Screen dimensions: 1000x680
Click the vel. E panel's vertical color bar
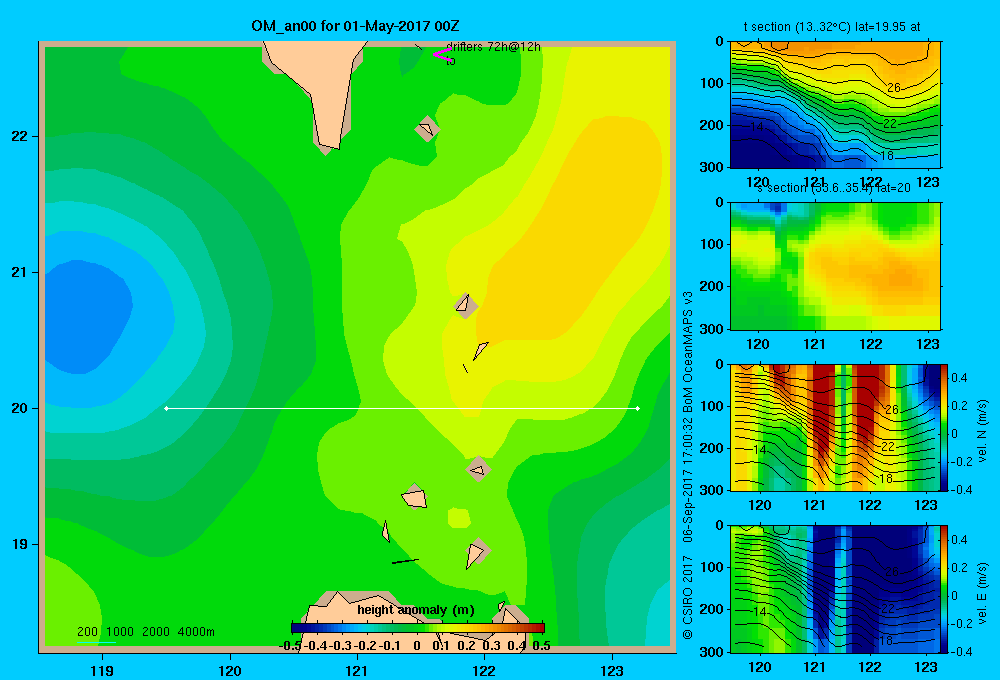945,589
